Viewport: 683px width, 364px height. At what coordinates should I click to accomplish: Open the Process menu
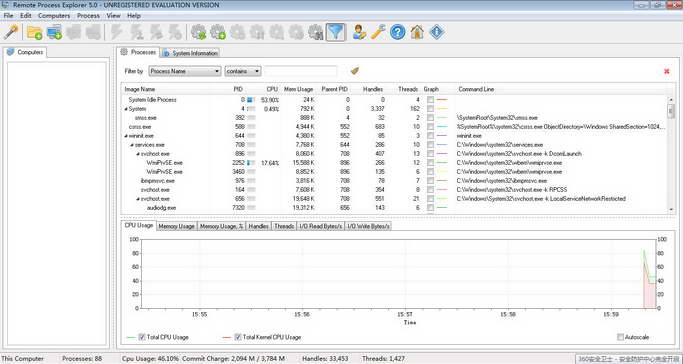88,16
